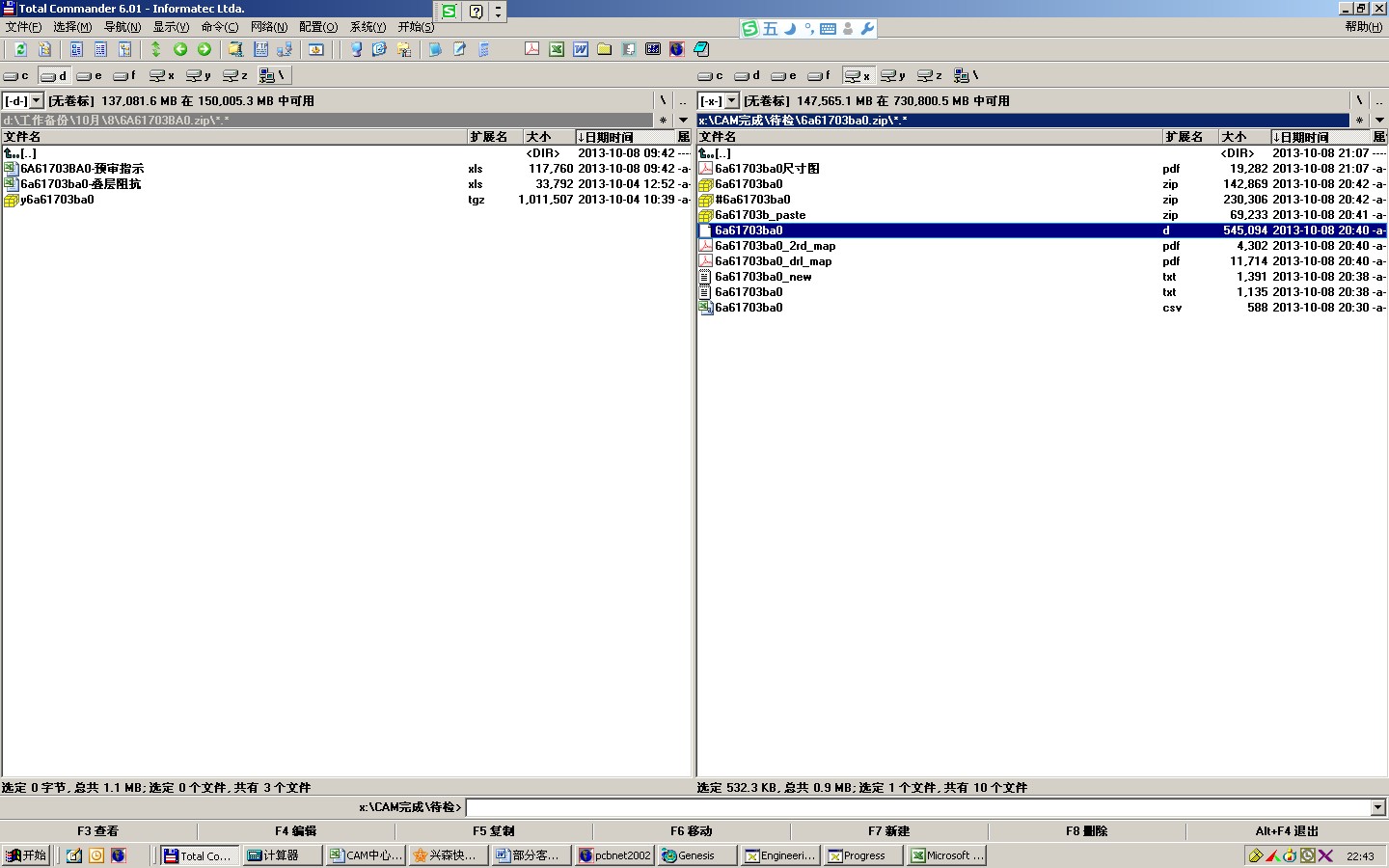Click the cyan eraser icon at toolbar end

click(701, 49)
